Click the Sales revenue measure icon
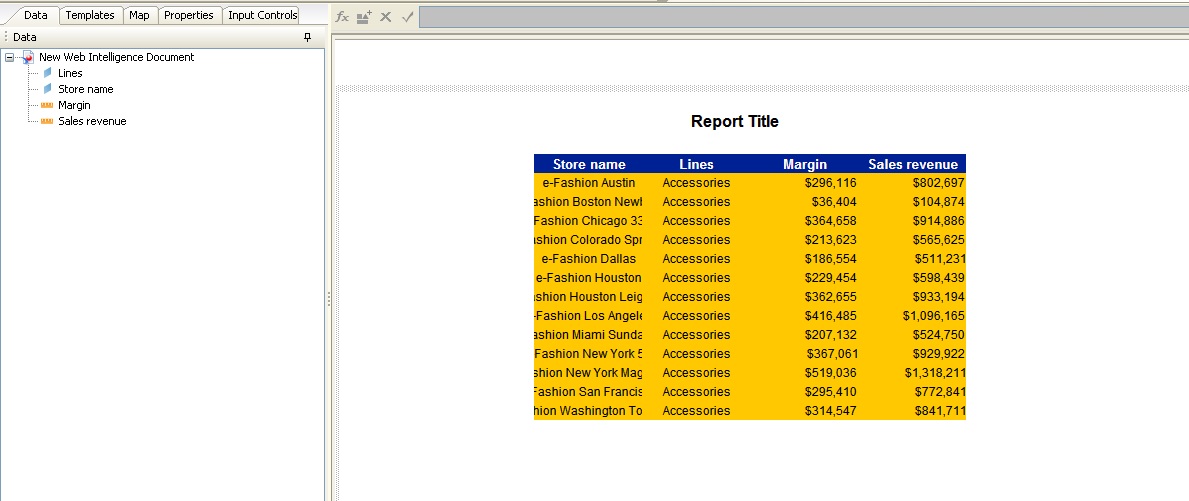The height and width of the screenshot is (501, 1189). click(47, 121)
